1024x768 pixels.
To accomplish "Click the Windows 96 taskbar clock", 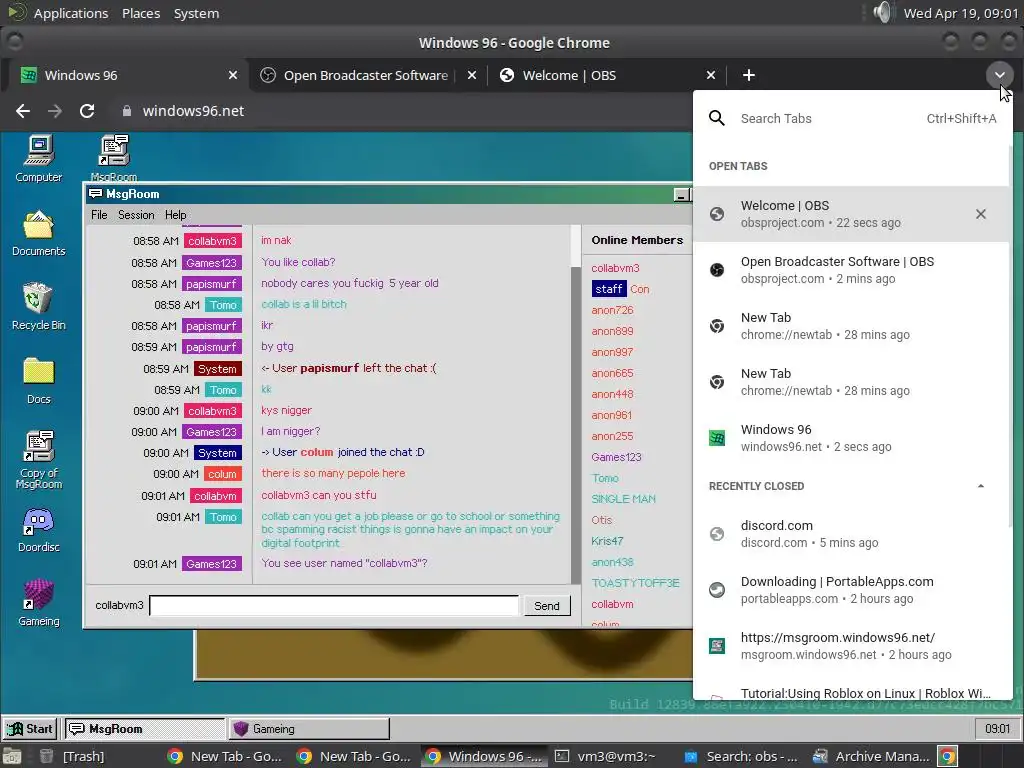I will coord(997,729).
